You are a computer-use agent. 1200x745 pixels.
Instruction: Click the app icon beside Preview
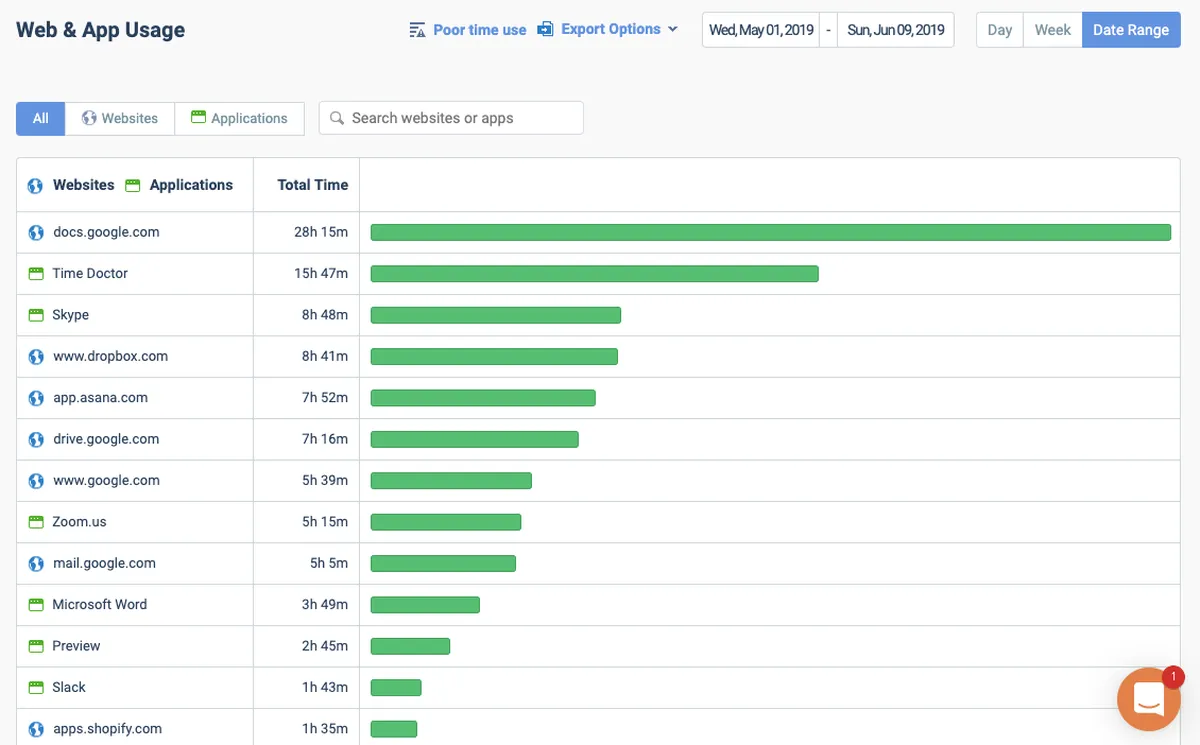coord(36,646)
